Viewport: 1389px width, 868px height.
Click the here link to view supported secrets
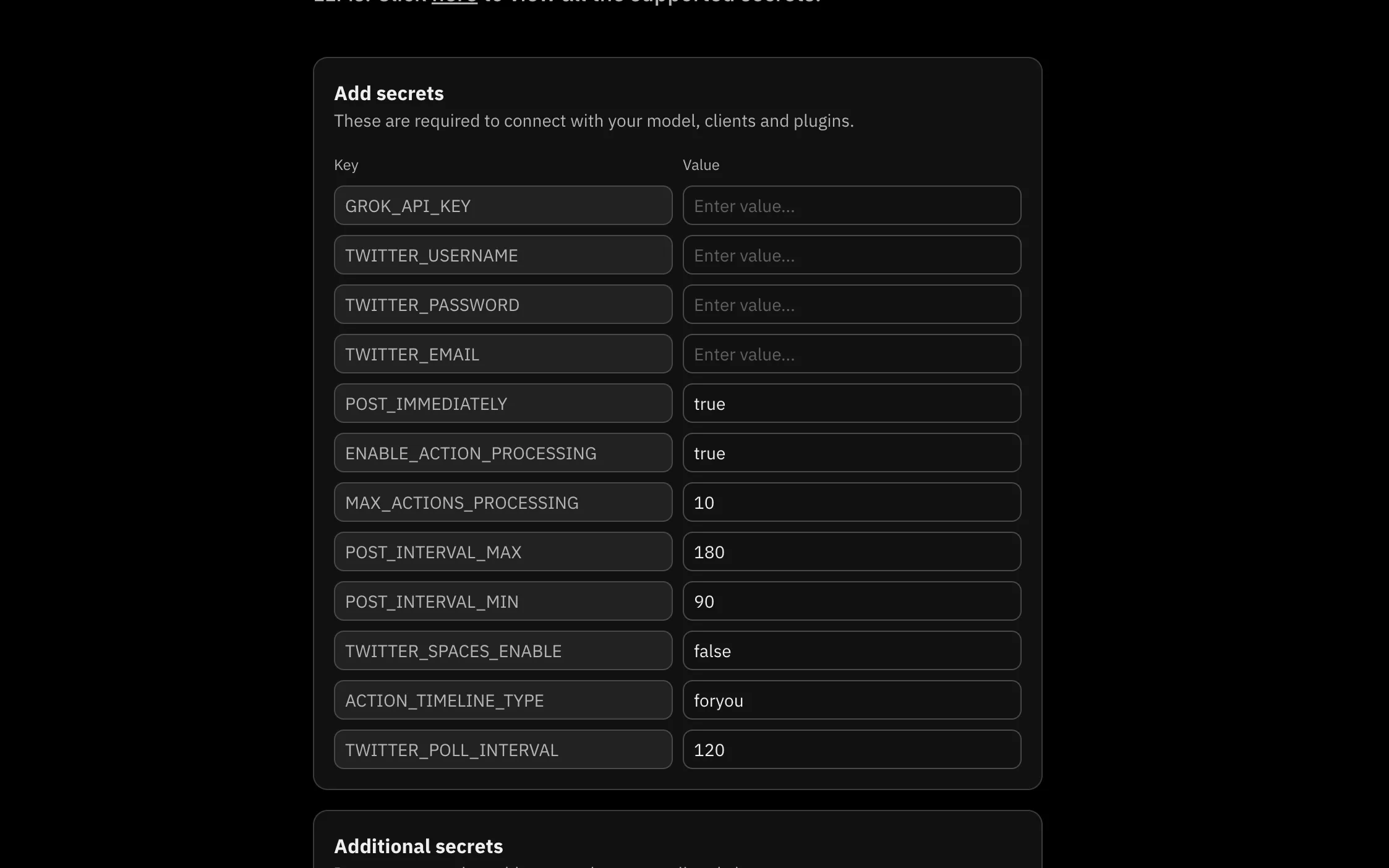coord(453,2)
